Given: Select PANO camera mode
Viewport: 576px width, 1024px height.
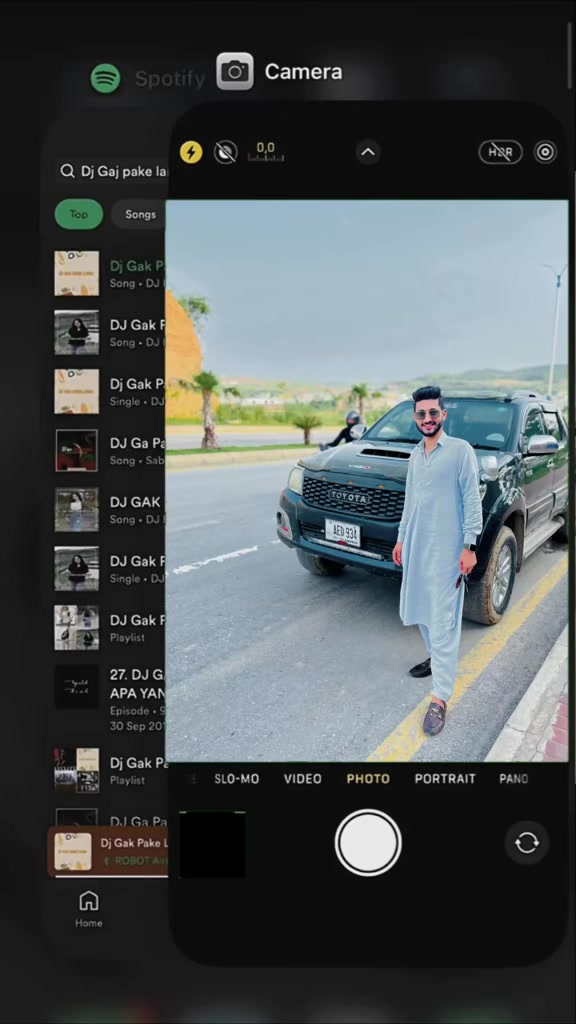Looking at the screenshot, I should pos(513,779).
